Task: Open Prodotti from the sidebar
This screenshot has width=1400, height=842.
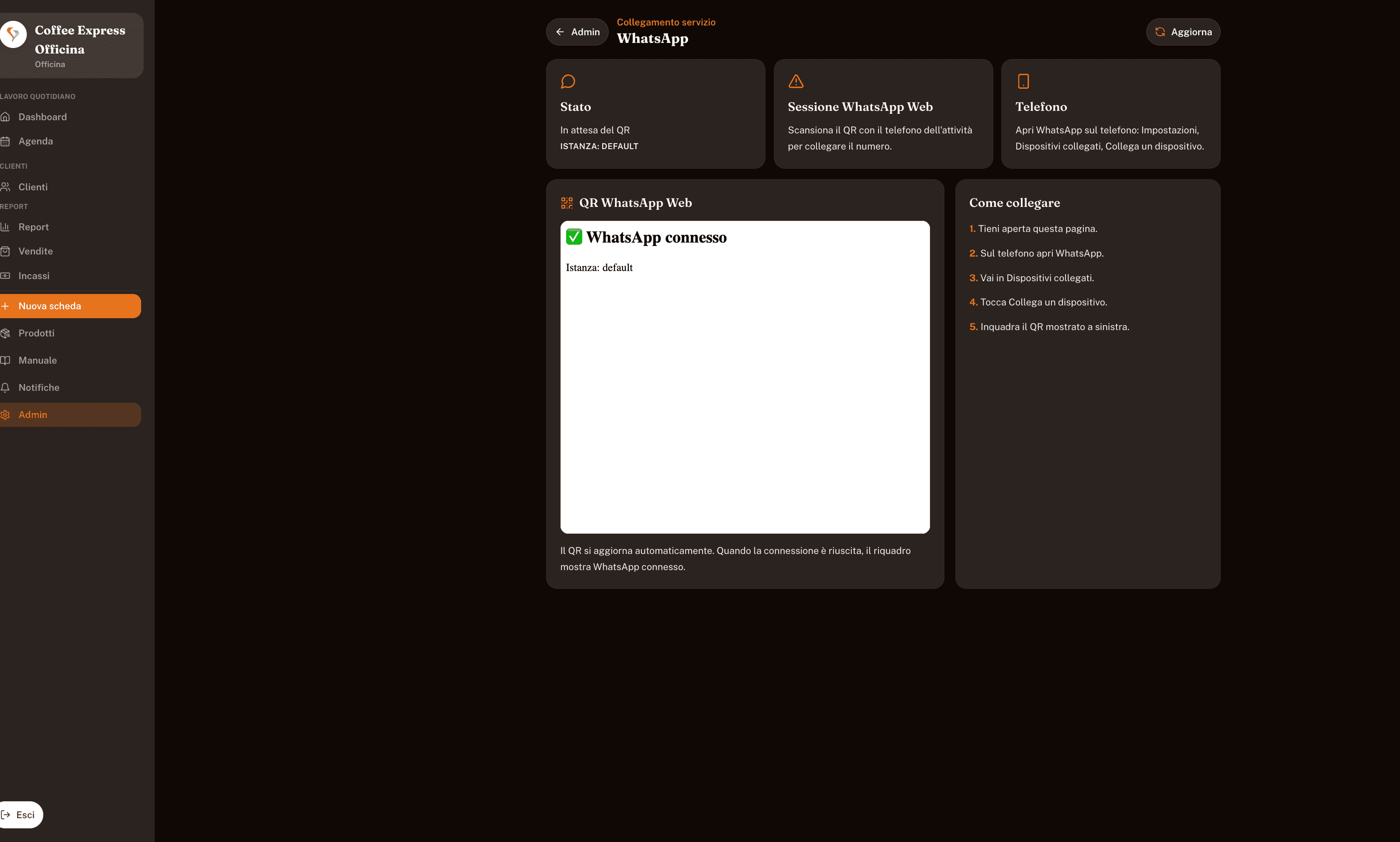Action: (x=71, y=333)
